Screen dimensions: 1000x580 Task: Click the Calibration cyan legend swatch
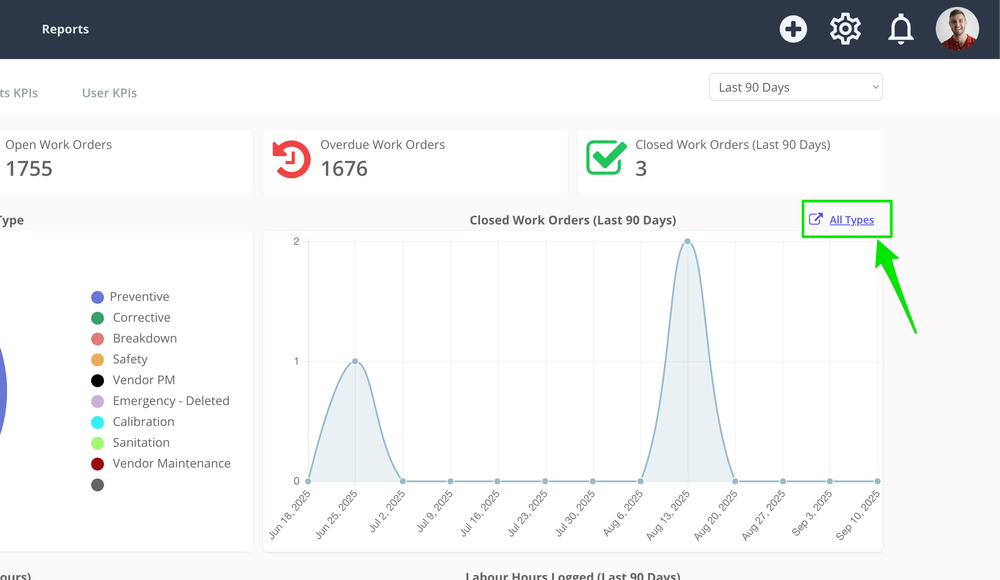[97, 422]
